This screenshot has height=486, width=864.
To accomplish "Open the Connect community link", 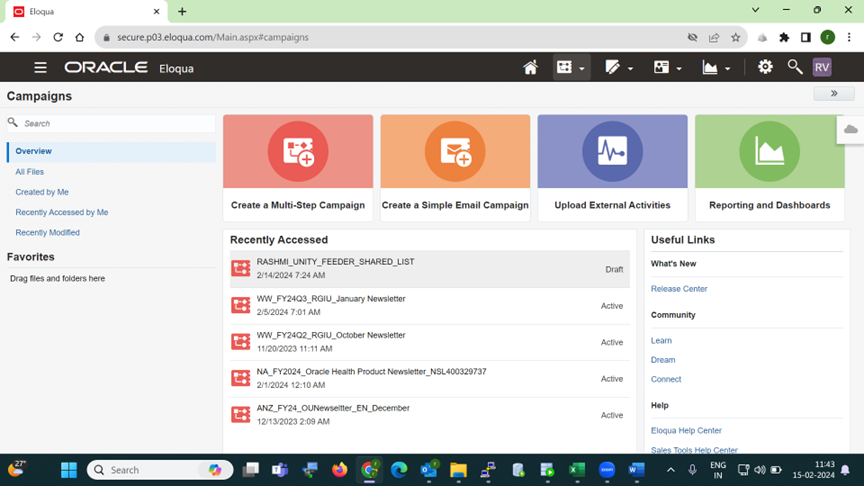I will (666, 379).
